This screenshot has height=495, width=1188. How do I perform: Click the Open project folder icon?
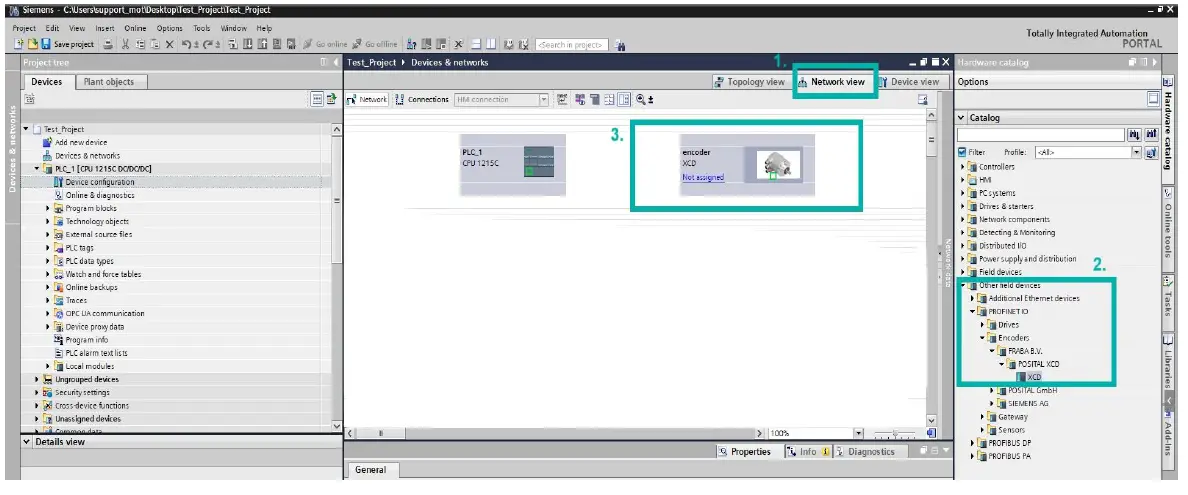pos(33,44)
